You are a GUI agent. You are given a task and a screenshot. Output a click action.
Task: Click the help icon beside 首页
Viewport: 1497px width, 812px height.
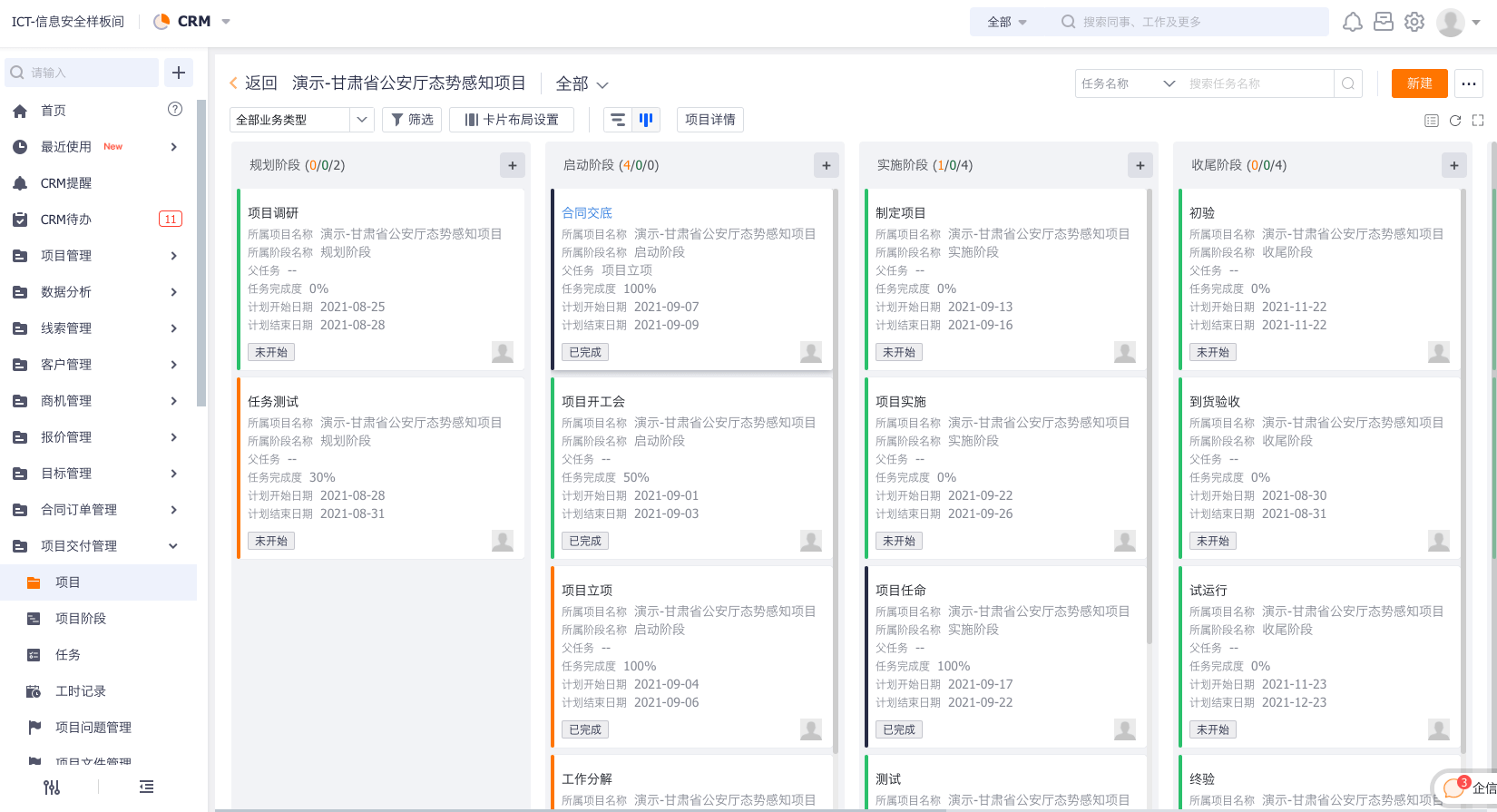click(x=175, y=110)
